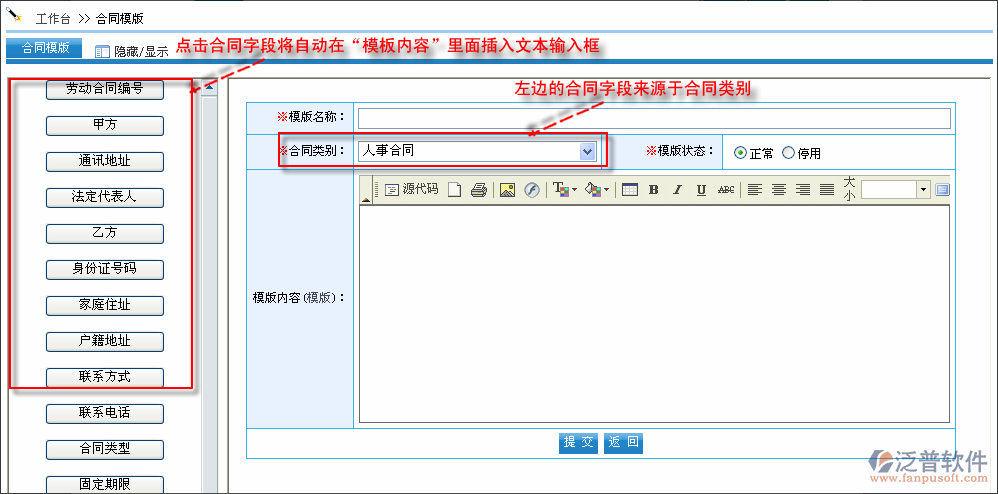
Task: Align text left
Action: (755, 190)
